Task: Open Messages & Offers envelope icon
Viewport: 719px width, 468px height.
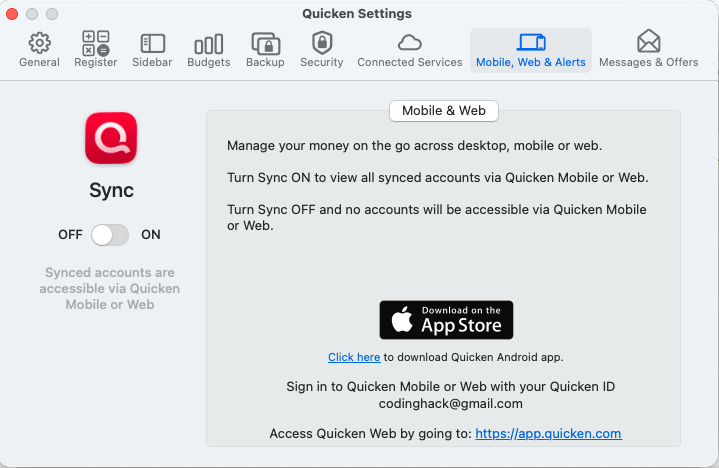Action: [648, 41]
